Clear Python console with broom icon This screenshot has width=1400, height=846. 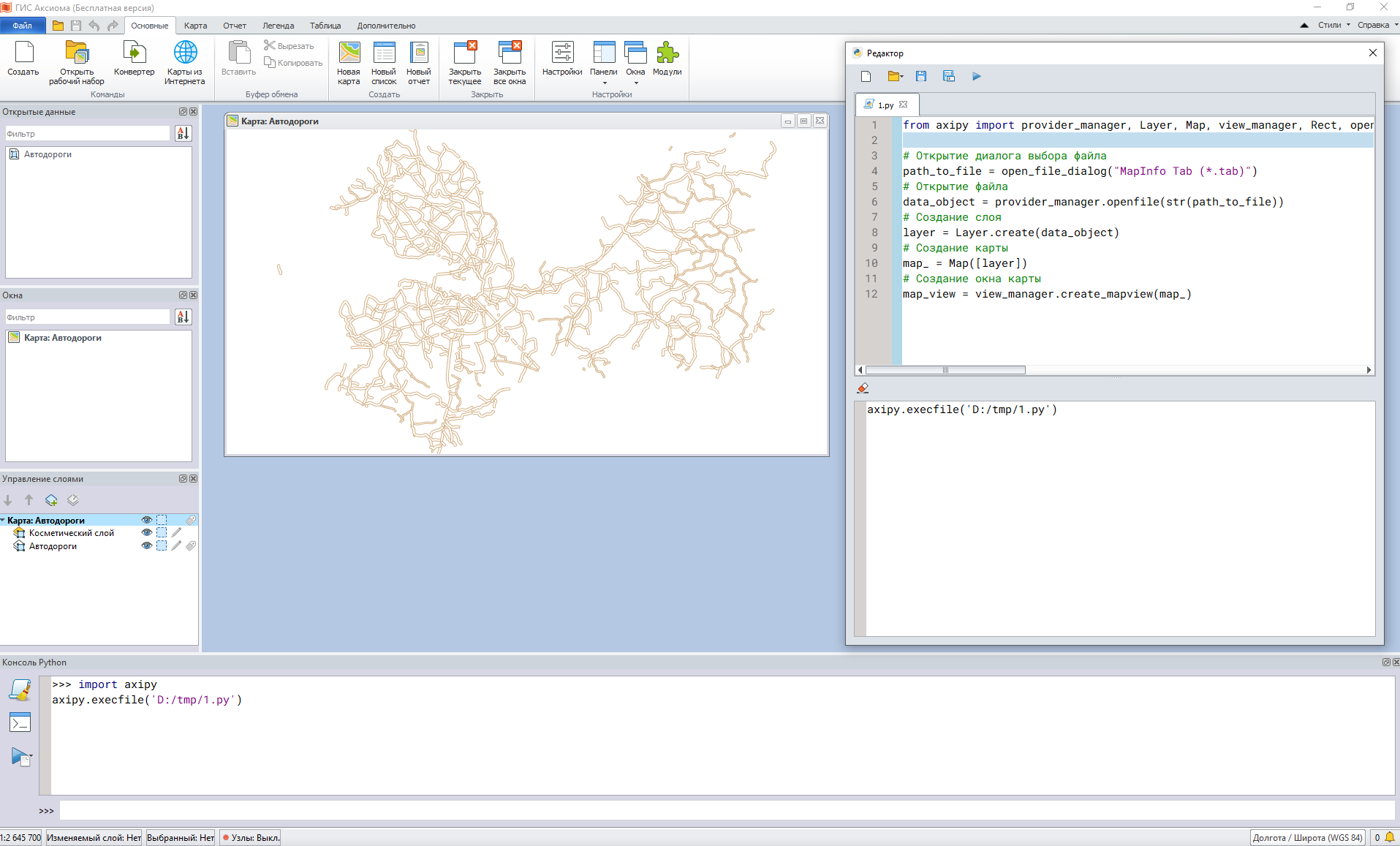tap(20, 690)
